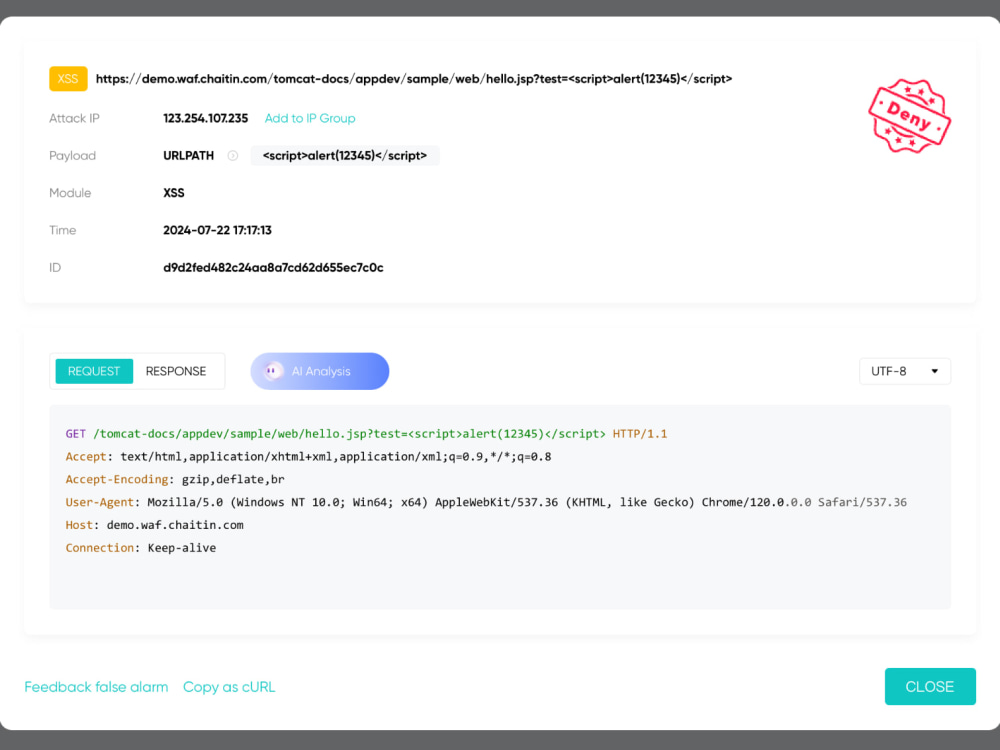
Task: Click Copy as cURL link
Action: (229, 687)
